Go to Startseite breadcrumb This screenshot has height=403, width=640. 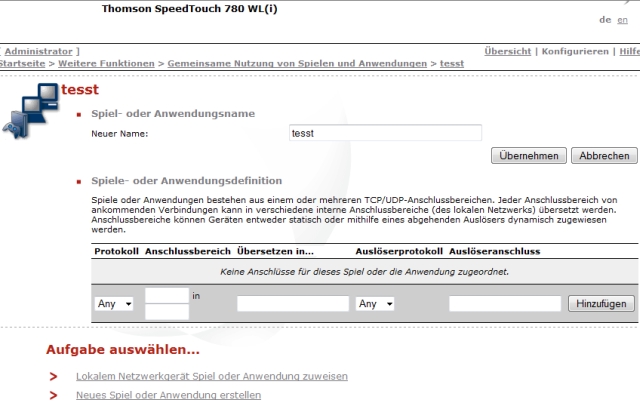pos(22,64)
